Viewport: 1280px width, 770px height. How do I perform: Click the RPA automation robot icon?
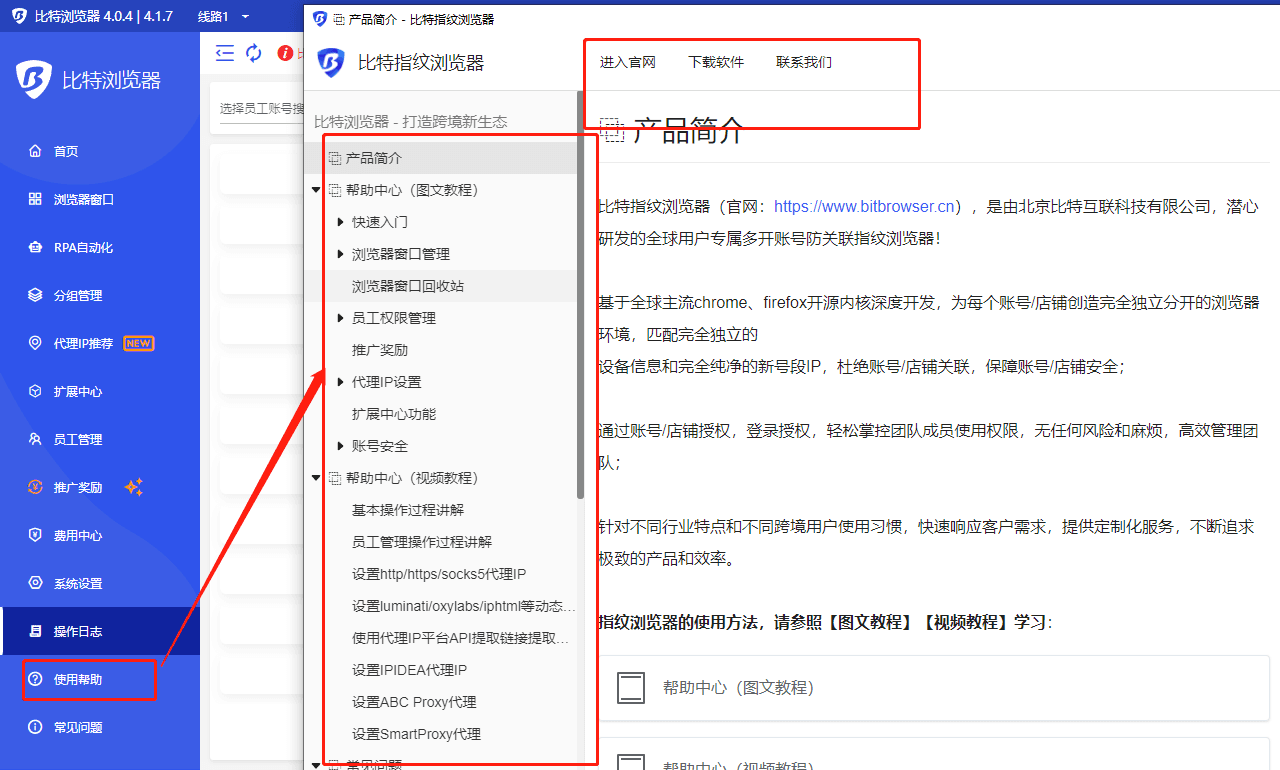click(35, 247)
